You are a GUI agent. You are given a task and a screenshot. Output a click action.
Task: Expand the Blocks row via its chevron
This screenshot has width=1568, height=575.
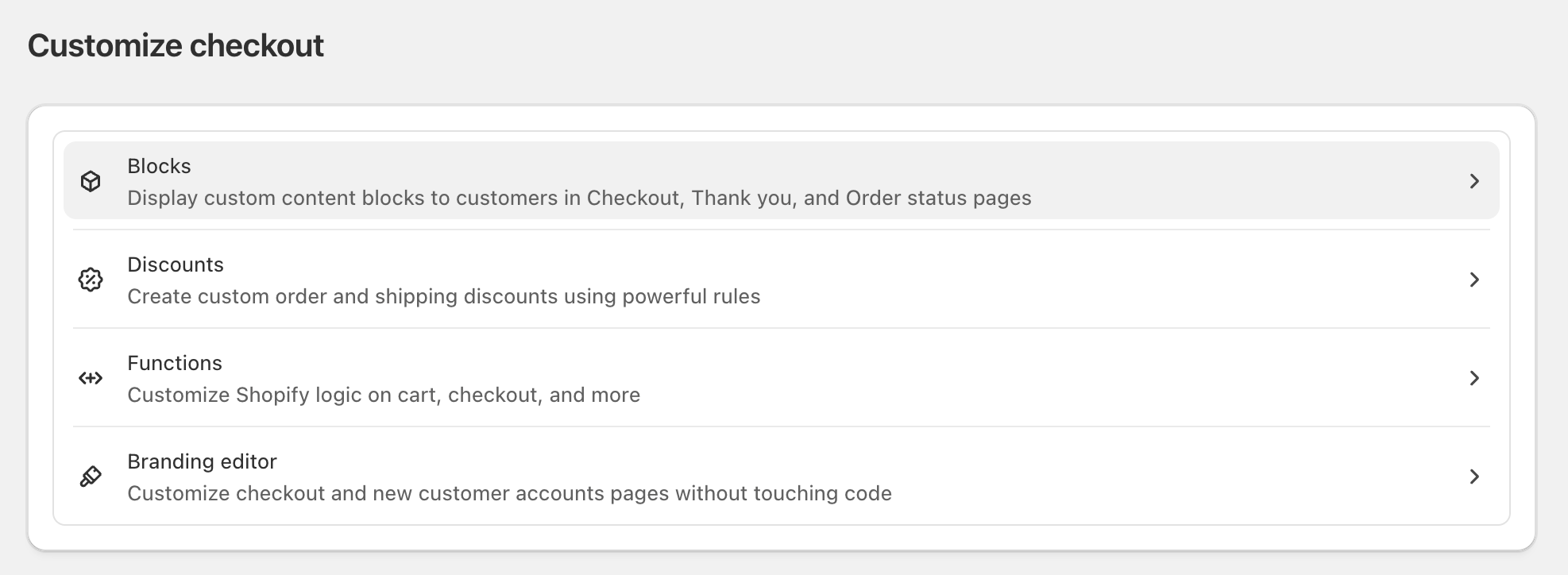pyautogui.click(x=1476, y=181)
